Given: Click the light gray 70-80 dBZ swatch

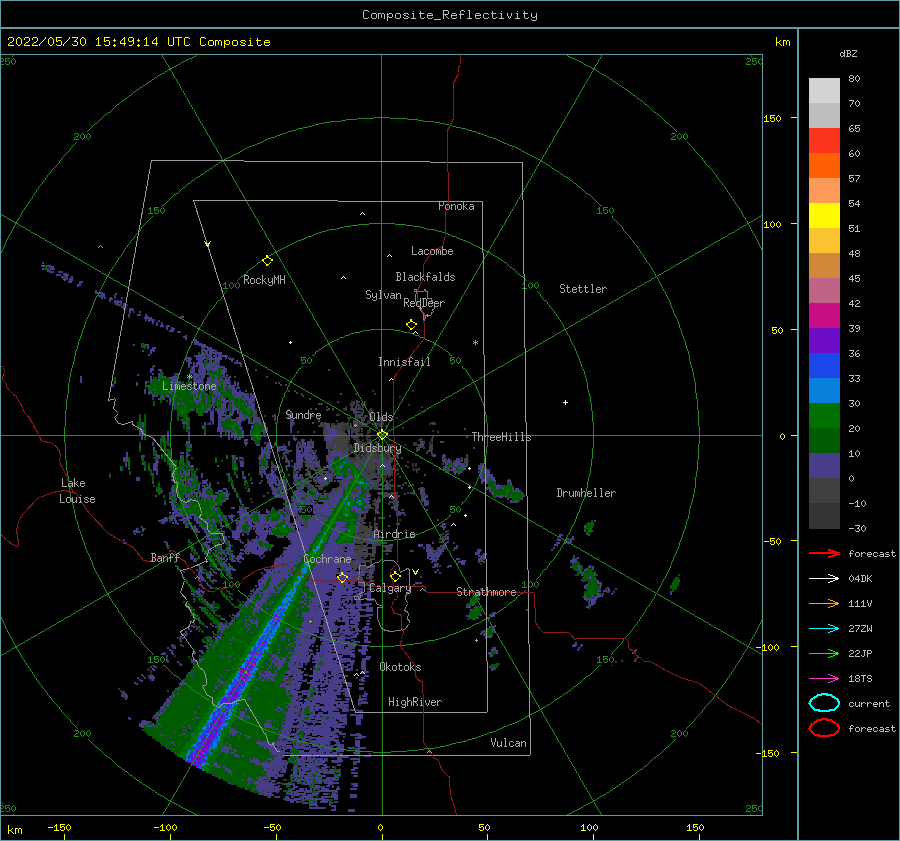Looking at the screenshot, I should click(x=824, y=91).
